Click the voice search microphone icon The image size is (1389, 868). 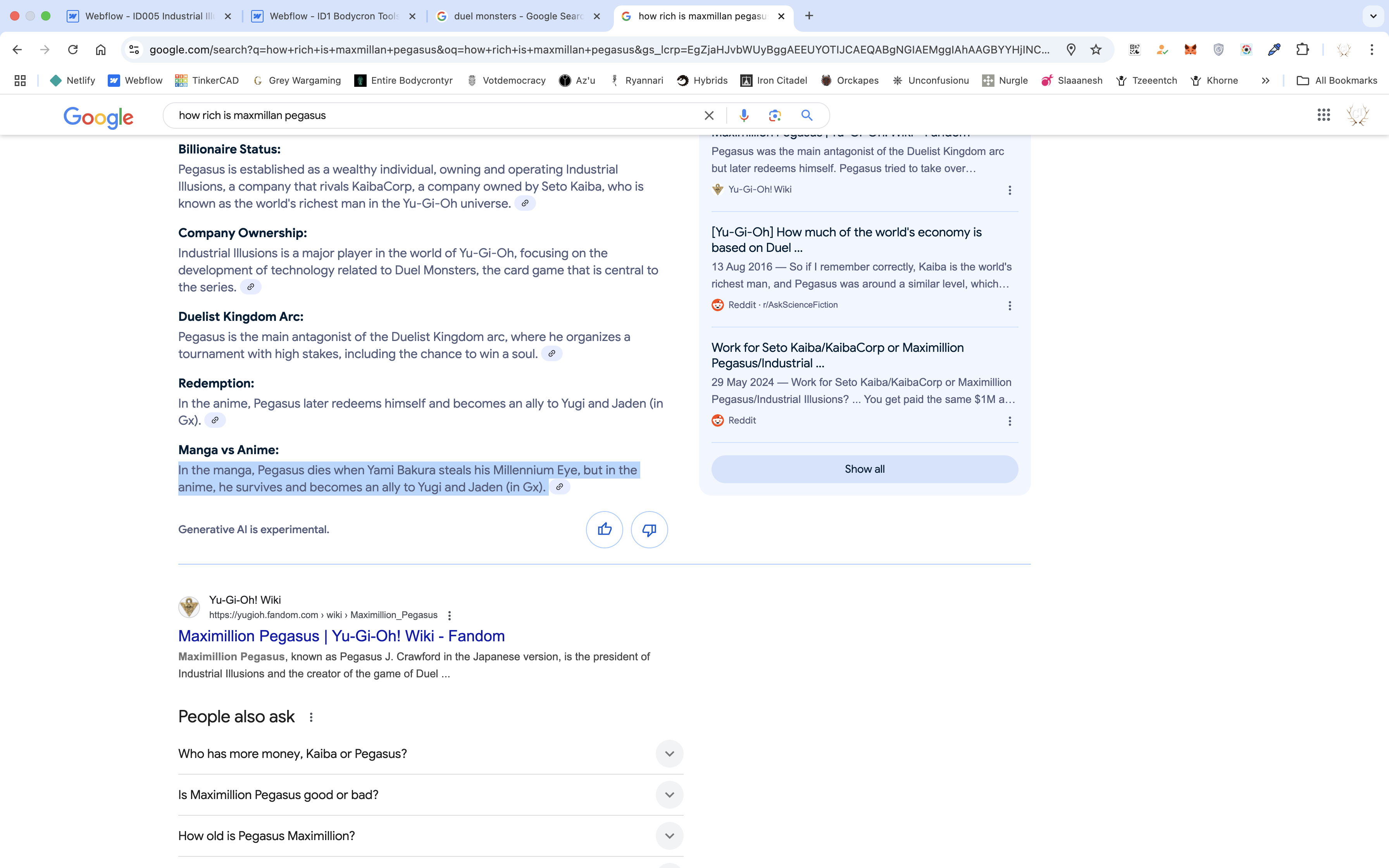(x=744, y=115)
